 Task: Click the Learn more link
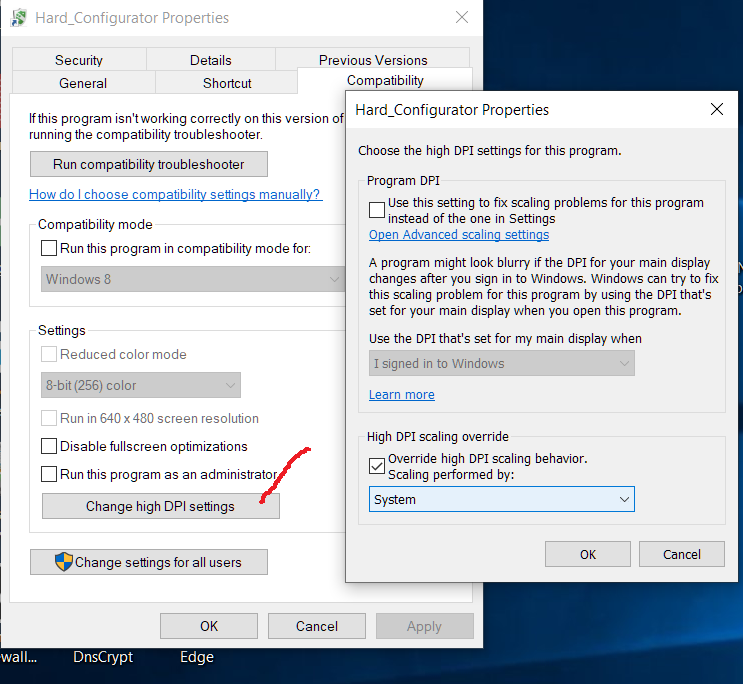(402, 394)
